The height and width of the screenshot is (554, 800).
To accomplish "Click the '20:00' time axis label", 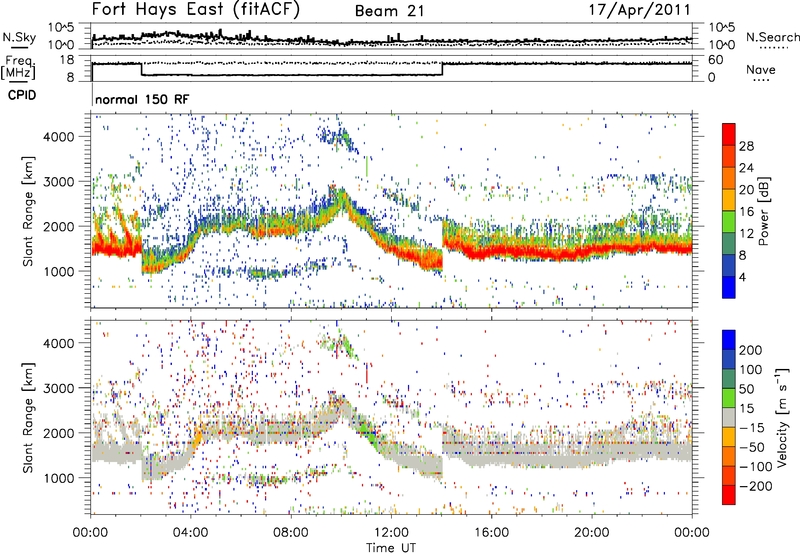I will point(591,533).
